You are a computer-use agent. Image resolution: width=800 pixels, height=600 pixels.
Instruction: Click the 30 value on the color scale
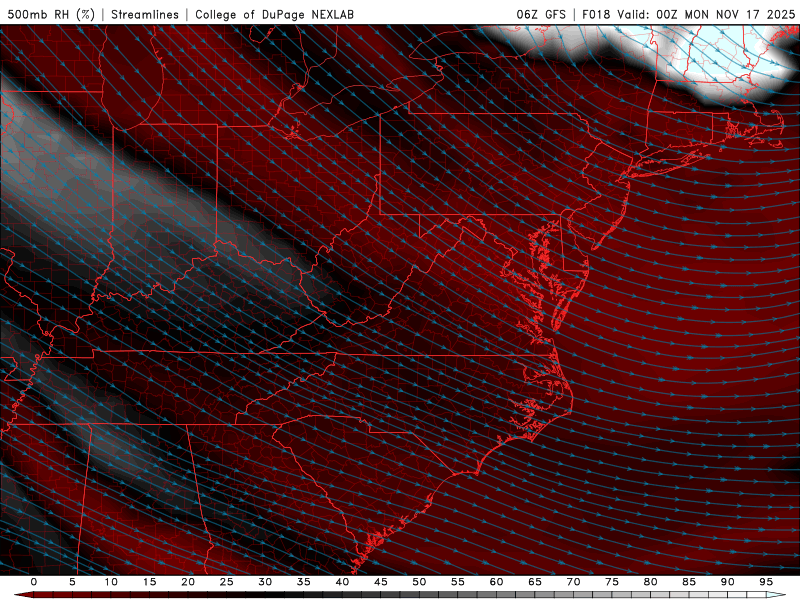coord(265,582)
